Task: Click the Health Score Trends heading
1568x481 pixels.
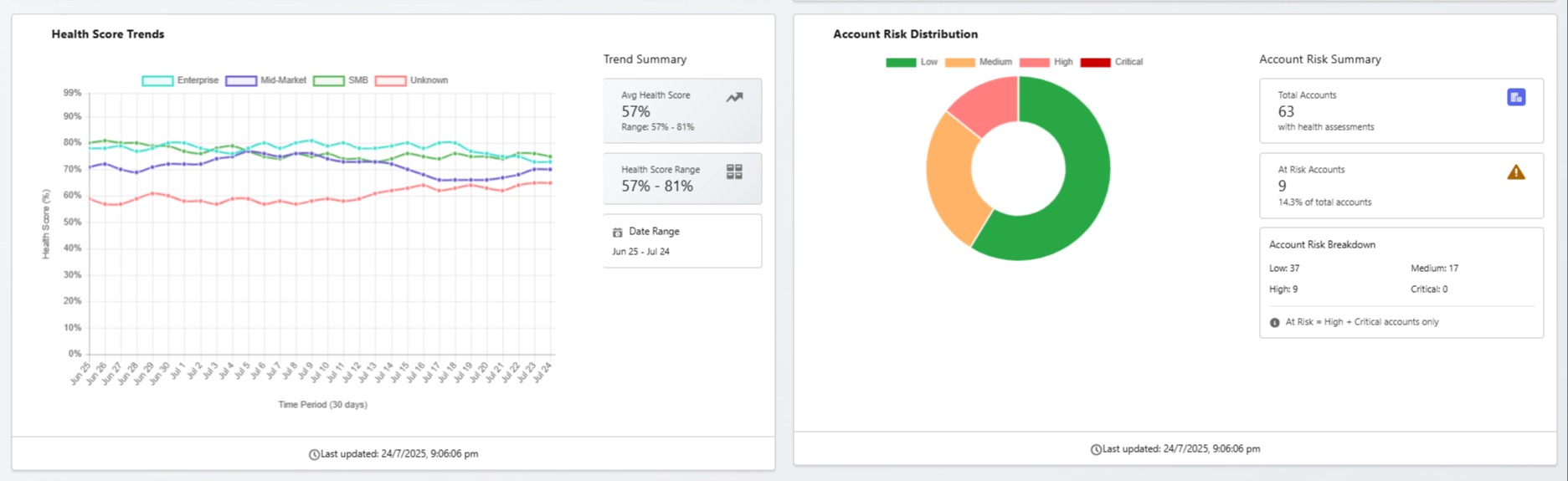Action: click(x=108, y=34)
